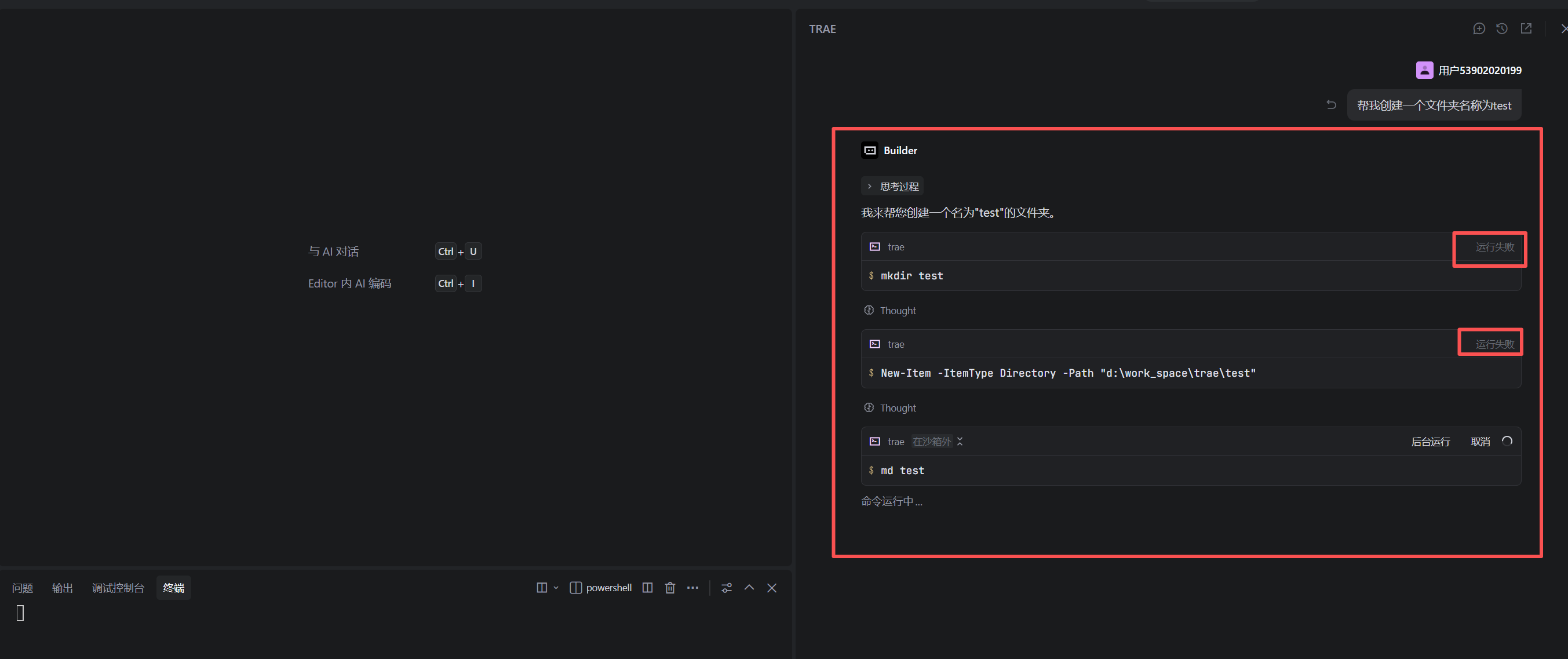Open the terminal settings sliders icon
Image resolution: width=1568 pixels, height=659 pixels.
(726, 588)
